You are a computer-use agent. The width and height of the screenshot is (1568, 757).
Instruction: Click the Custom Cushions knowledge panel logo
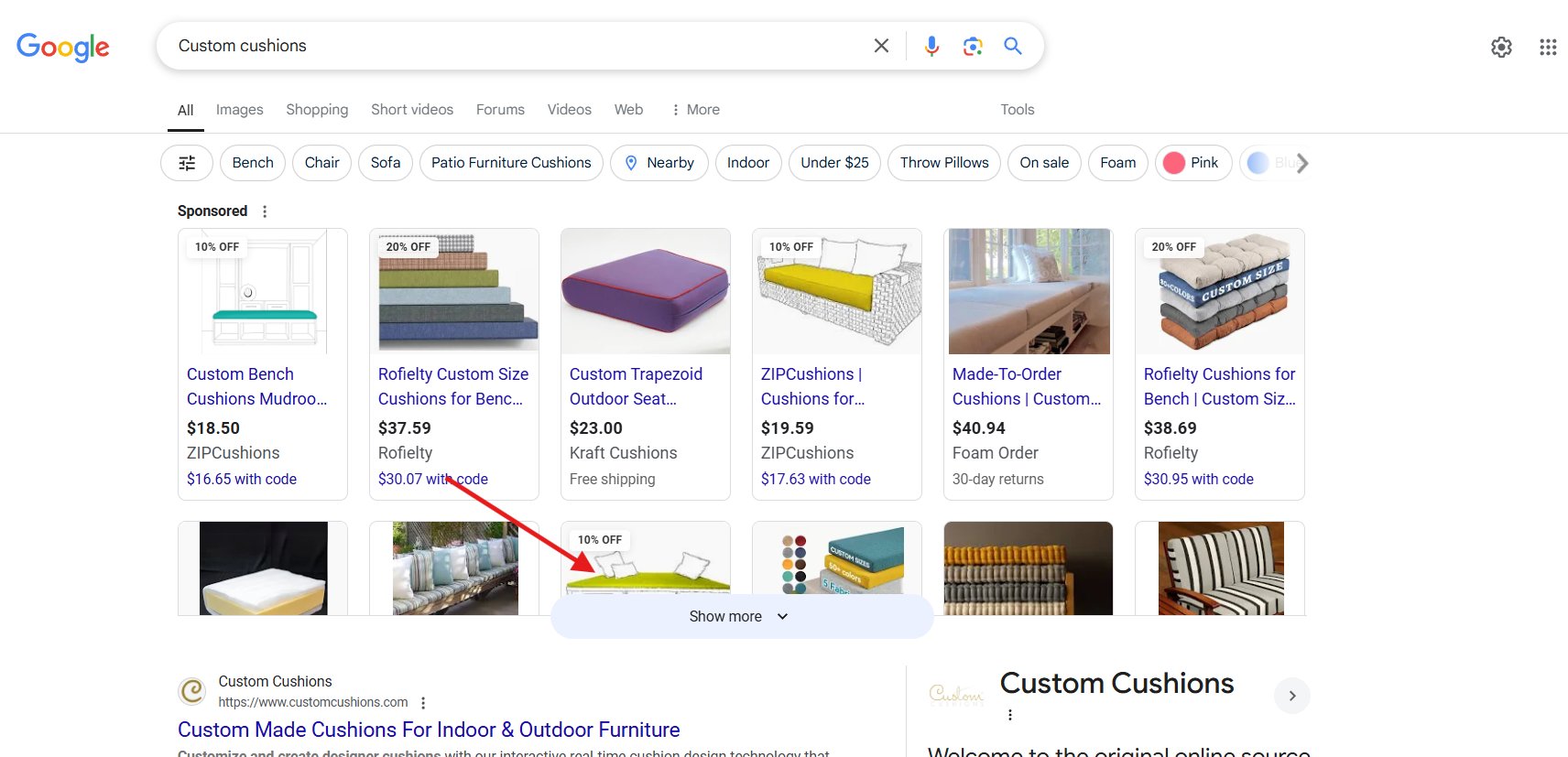coord(956,695)
